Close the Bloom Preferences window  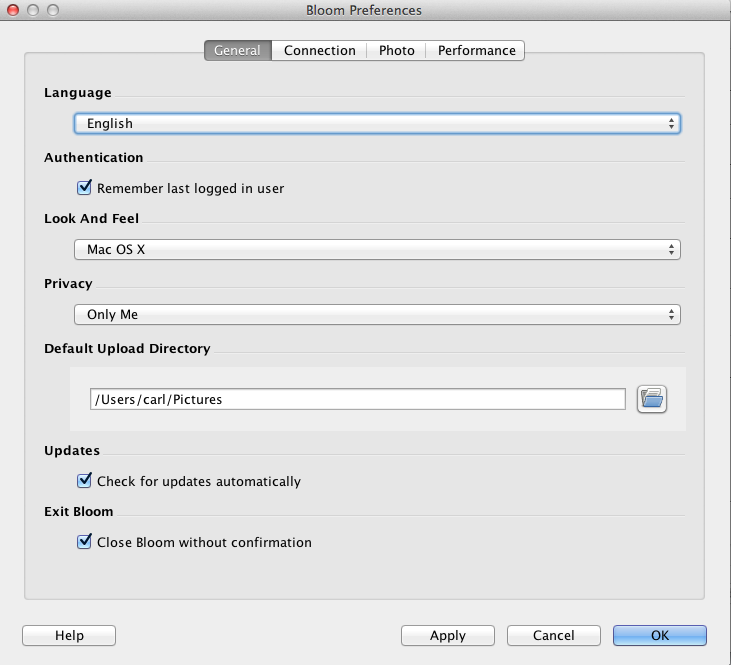(x=13, y=10)
